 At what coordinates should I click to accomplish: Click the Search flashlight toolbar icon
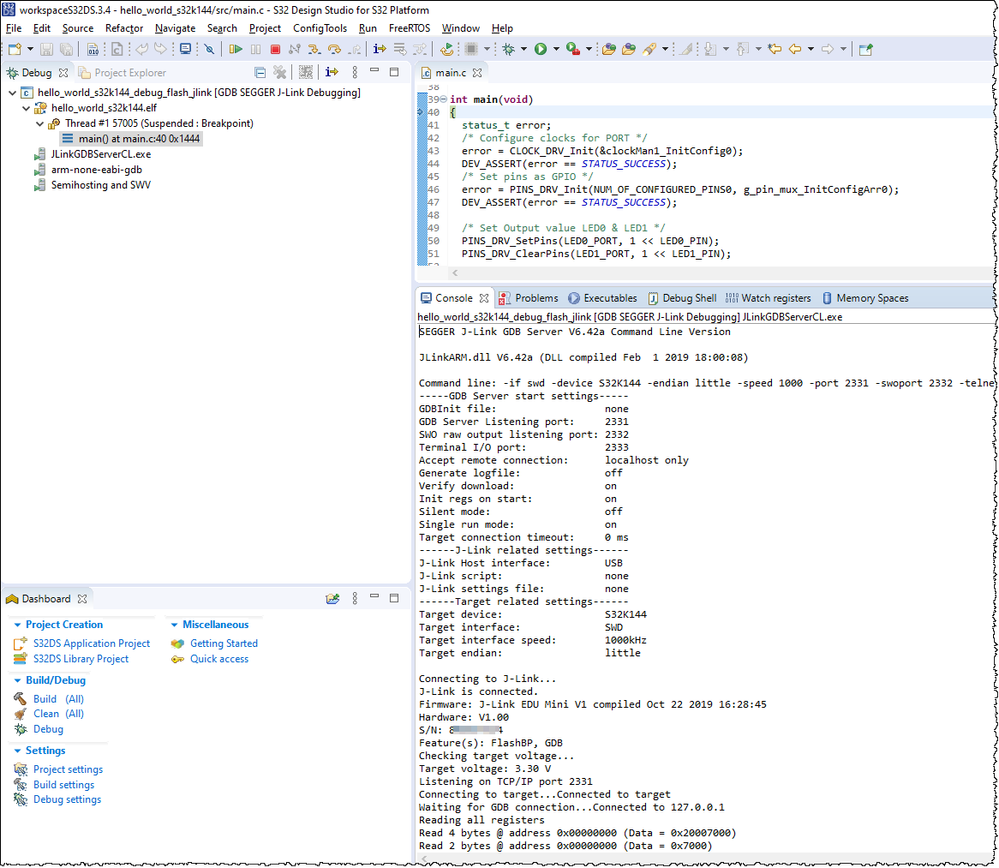[649, 49]
